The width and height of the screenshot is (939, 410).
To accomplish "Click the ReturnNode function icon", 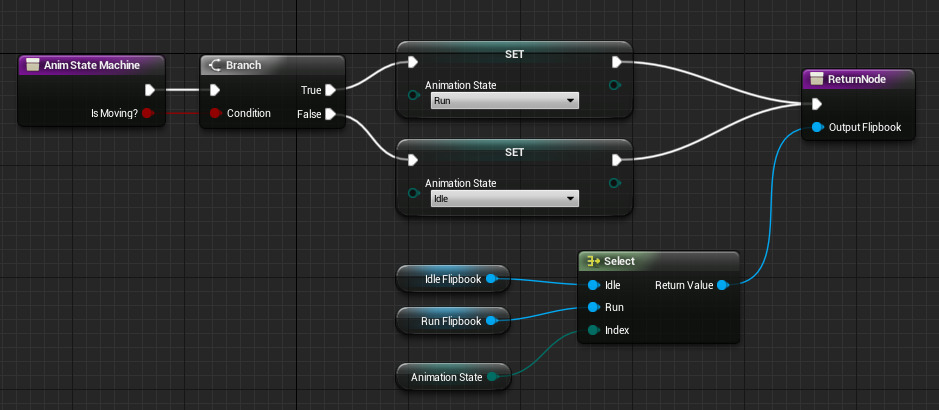I will [x=816, y=79].
